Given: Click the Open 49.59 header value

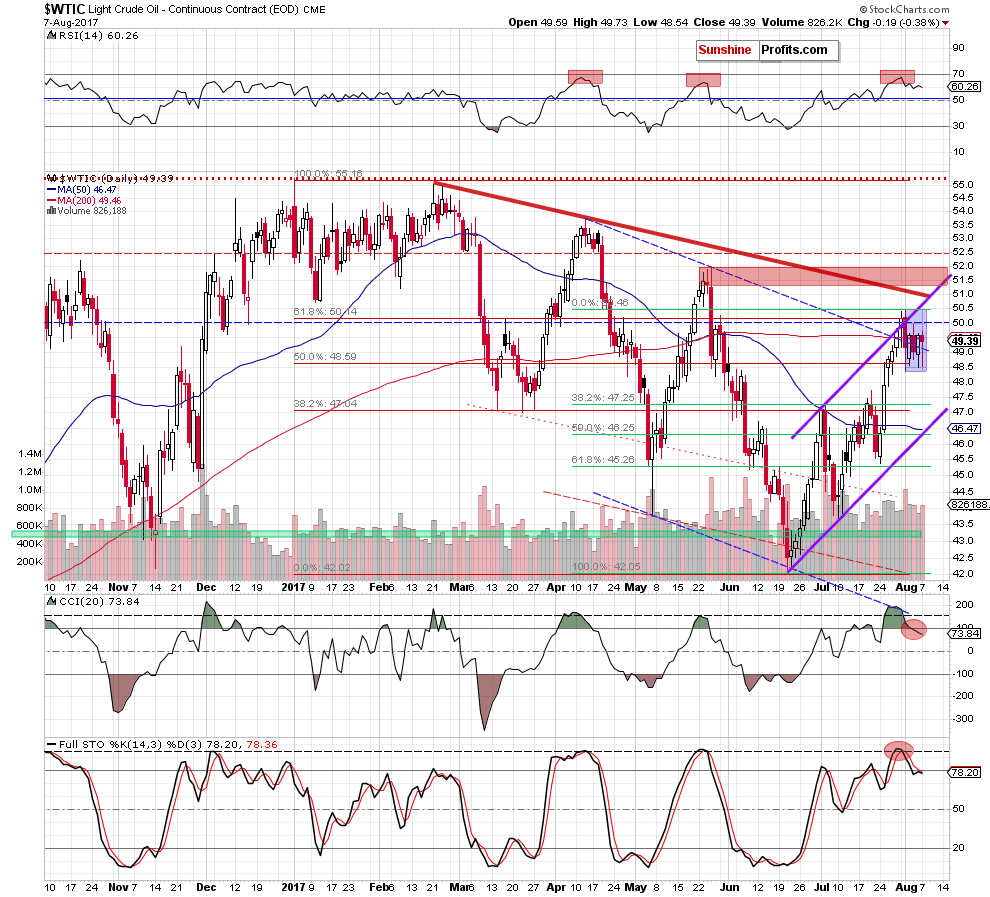Looking at the screenshot, I should point(538,22).
